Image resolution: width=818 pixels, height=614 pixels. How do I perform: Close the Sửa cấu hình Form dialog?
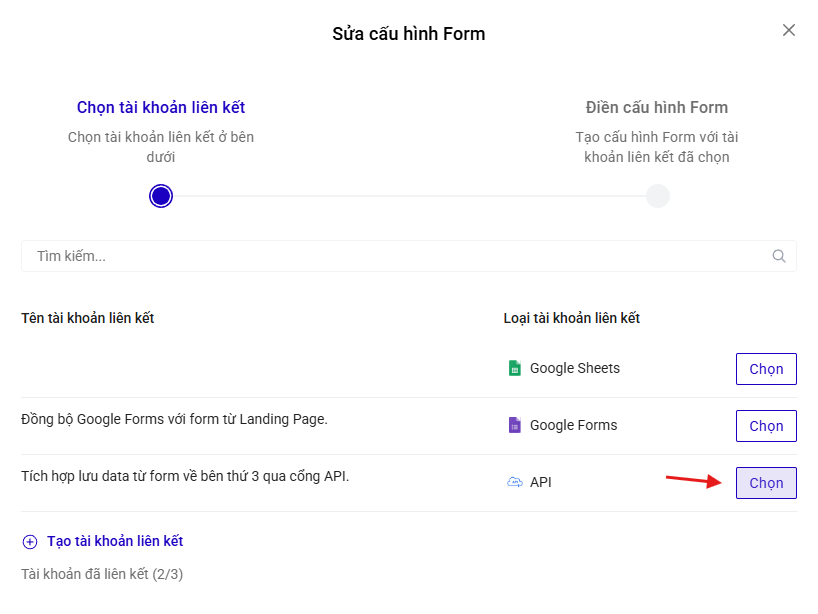[788, 30]
